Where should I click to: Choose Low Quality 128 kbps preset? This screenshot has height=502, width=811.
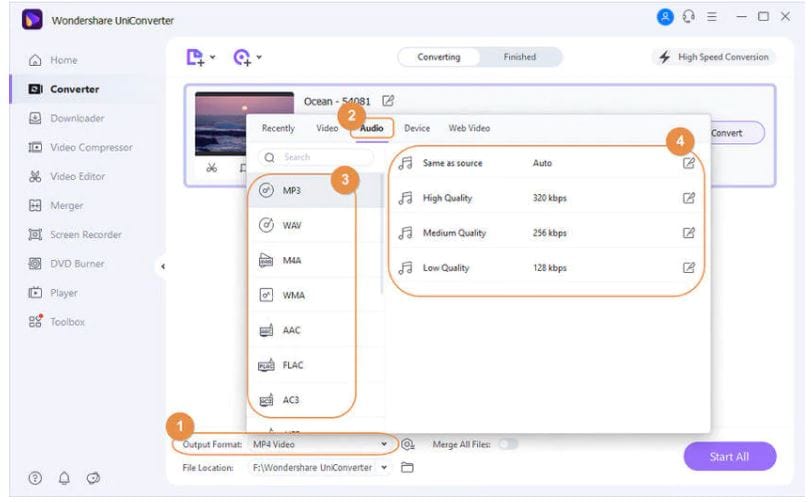tap(546, 268)
